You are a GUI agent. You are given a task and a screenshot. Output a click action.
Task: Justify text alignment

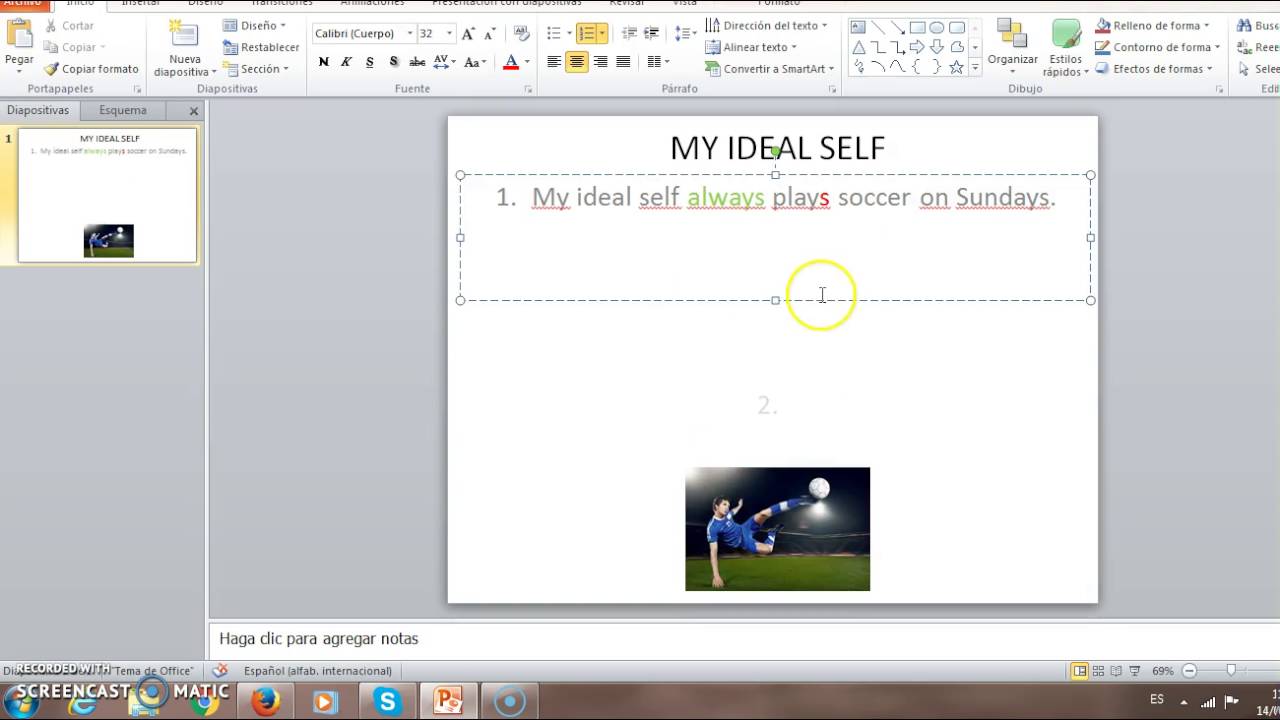623,62
